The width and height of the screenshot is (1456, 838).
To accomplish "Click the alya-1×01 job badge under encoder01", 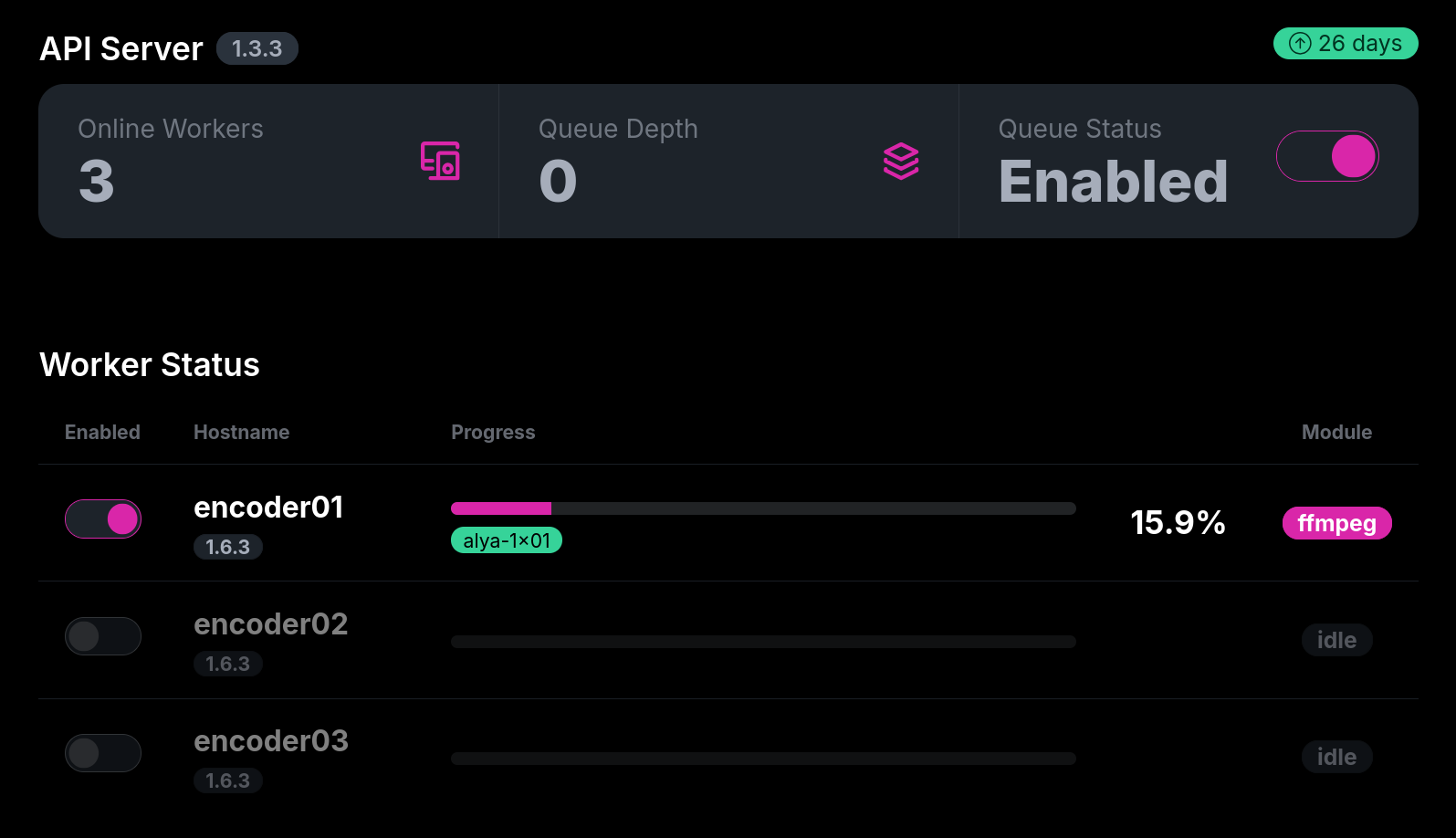I will 506,539.
